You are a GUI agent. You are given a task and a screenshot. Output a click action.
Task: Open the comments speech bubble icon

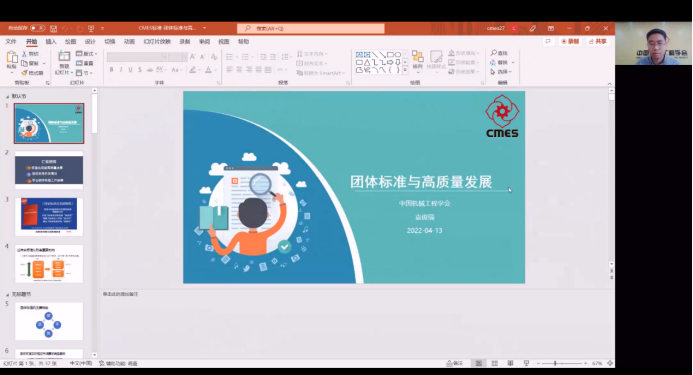pyautogui.click(x=548, y=41)
